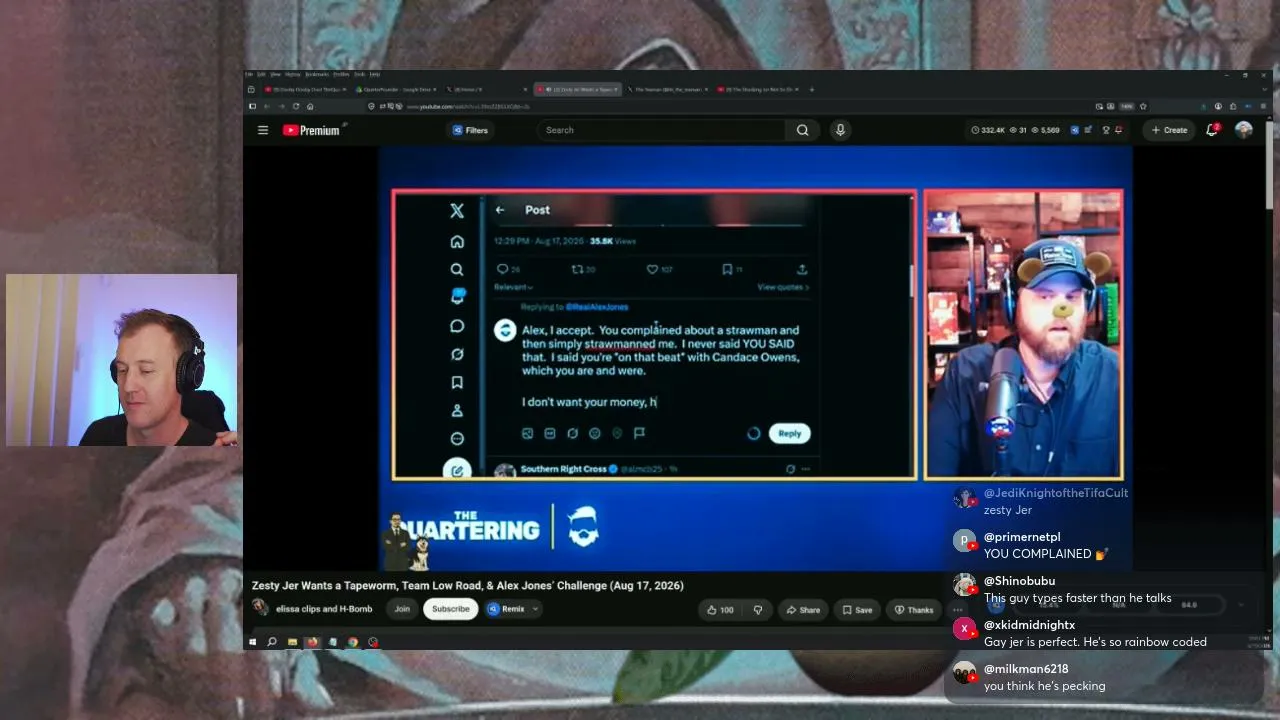Insert an emoji into the reply
The image size is (1280, 720).
595,433
